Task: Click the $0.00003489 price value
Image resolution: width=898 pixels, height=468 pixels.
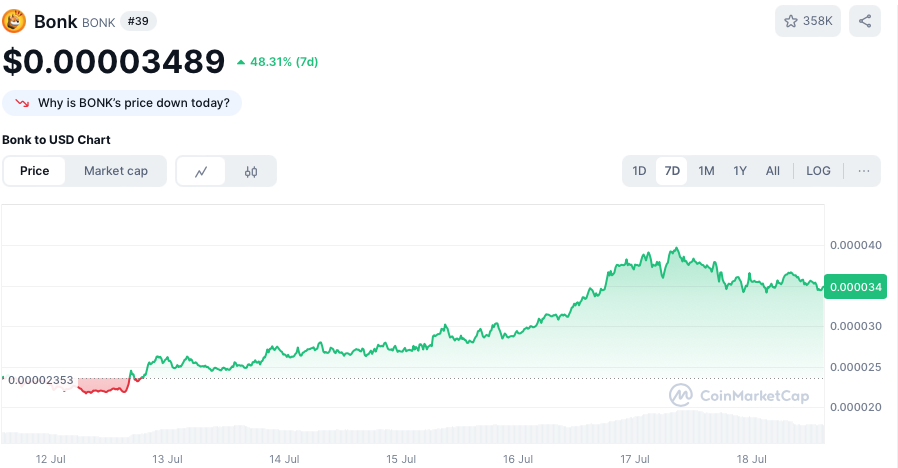Action: pos(114,61)
